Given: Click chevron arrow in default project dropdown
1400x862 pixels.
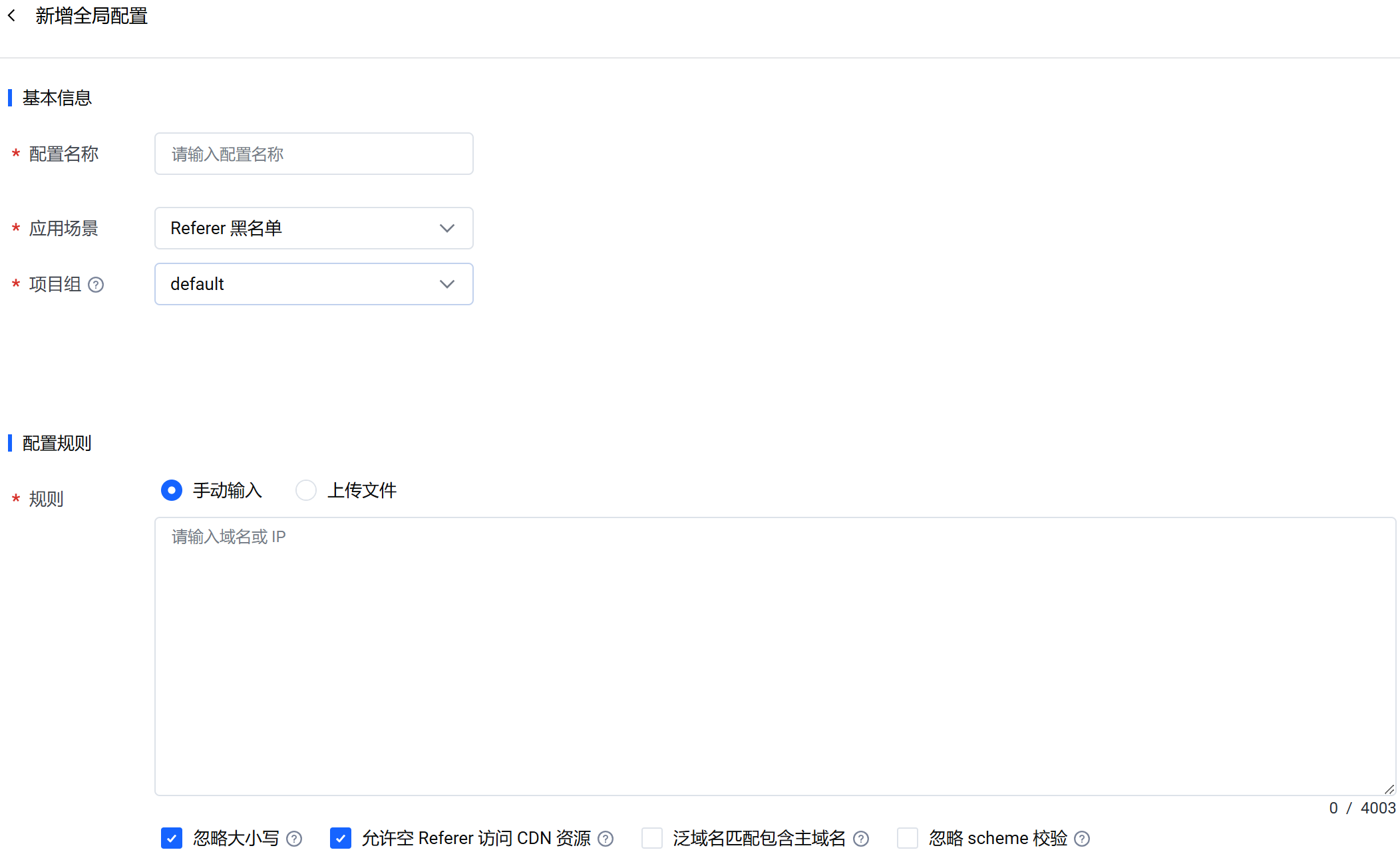Looking at the screenshot, I should point(447,284).
